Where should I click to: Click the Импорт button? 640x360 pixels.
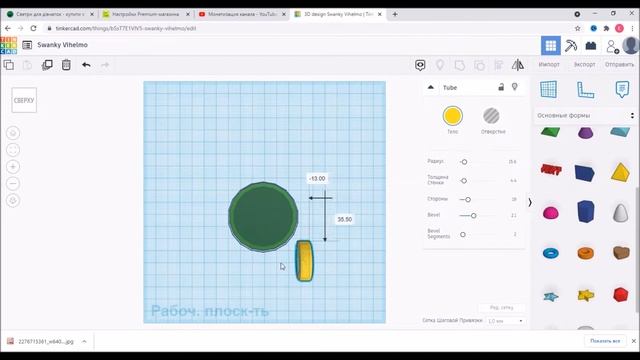click(x=549, y=64)
